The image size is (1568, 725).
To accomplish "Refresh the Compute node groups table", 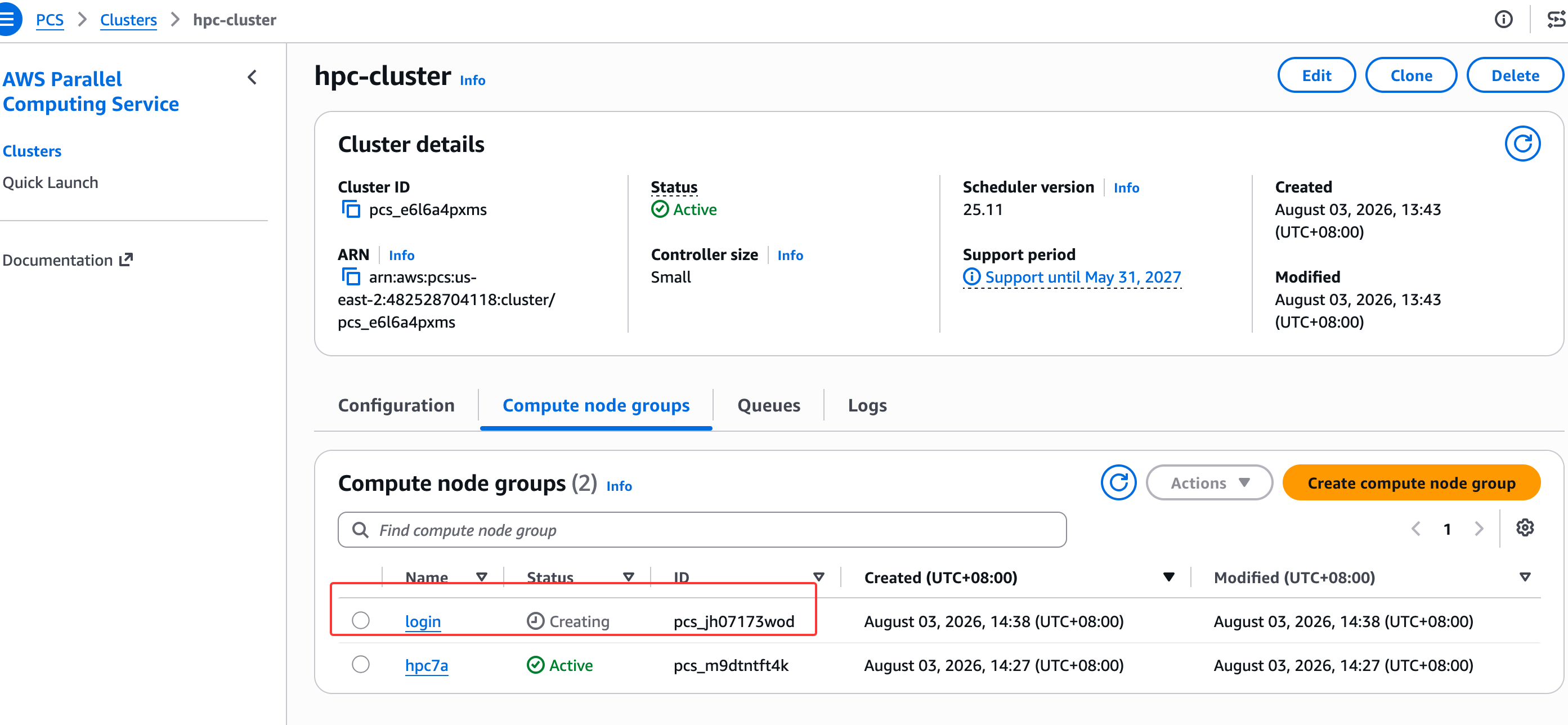I will click(x=1118, y=482).
